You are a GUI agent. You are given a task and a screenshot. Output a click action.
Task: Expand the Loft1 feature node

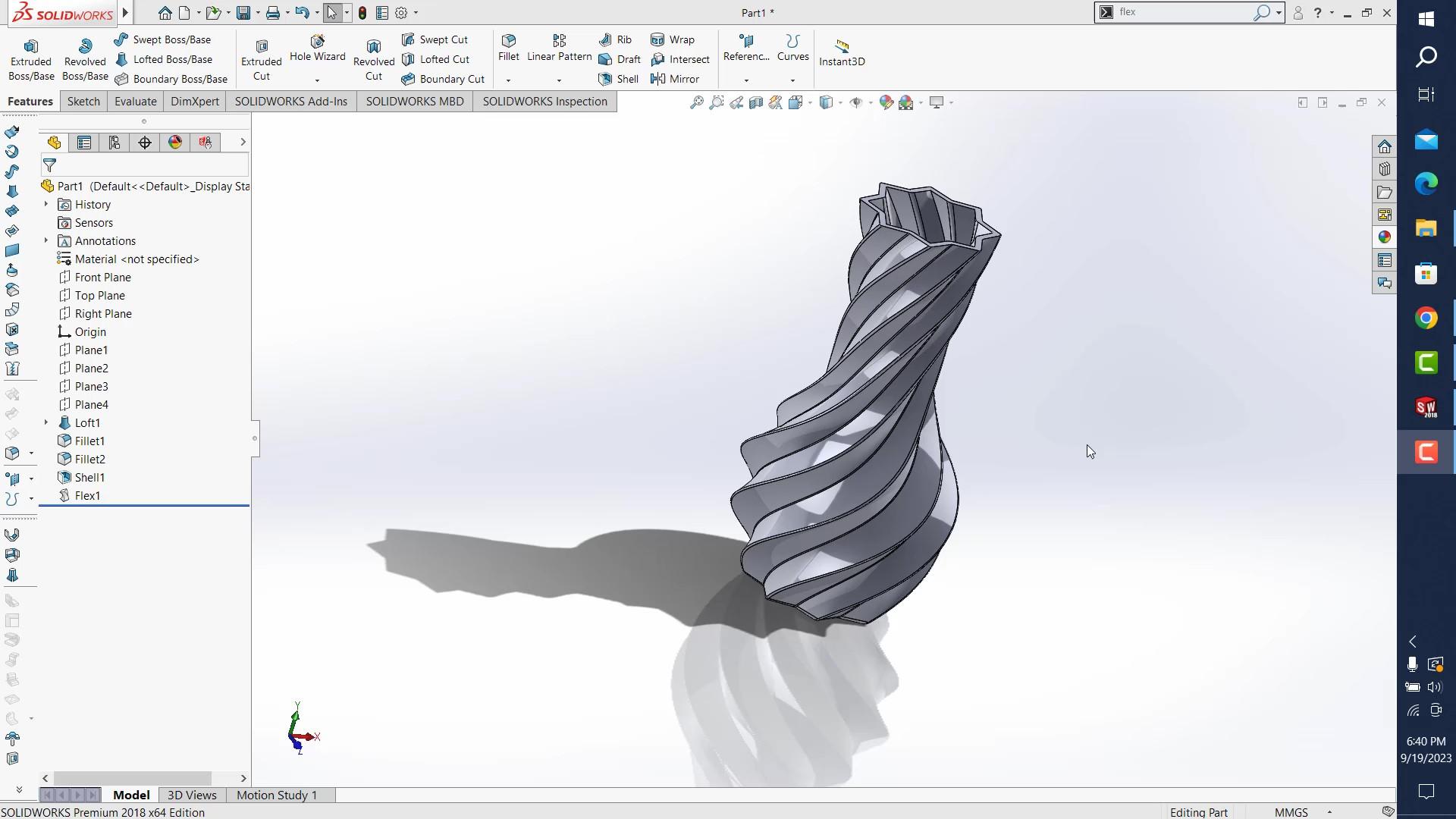coord(46,422)
